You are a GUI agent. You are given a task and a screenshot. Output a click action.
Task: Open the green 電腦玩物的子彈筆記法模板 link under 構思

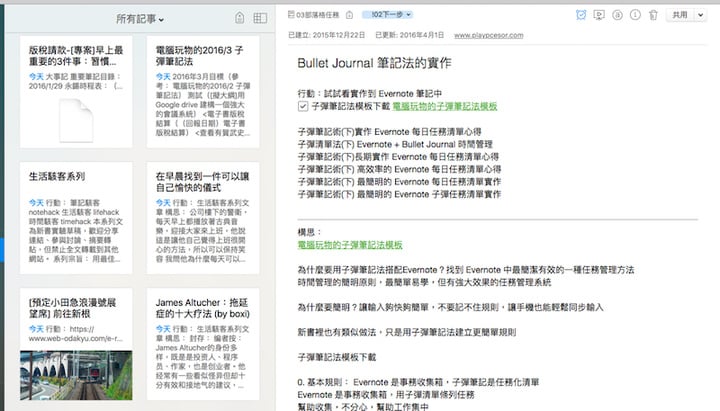point(349,244)
